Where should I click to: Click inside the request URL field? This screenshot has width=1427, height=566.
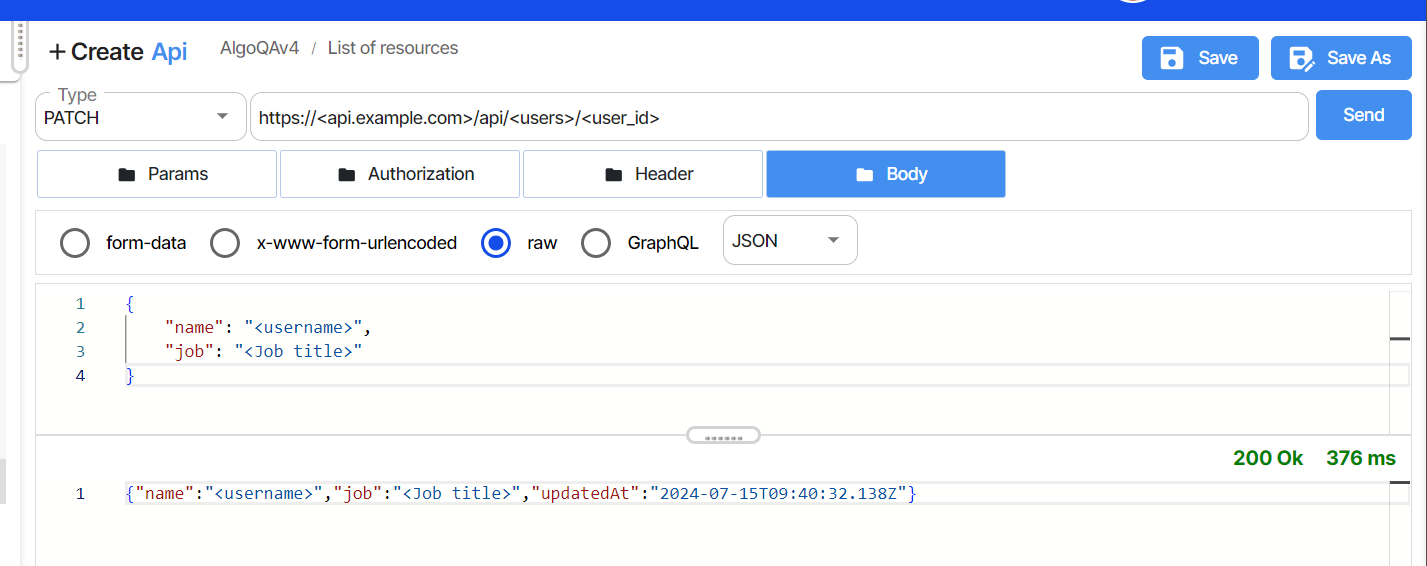[779, 117]
